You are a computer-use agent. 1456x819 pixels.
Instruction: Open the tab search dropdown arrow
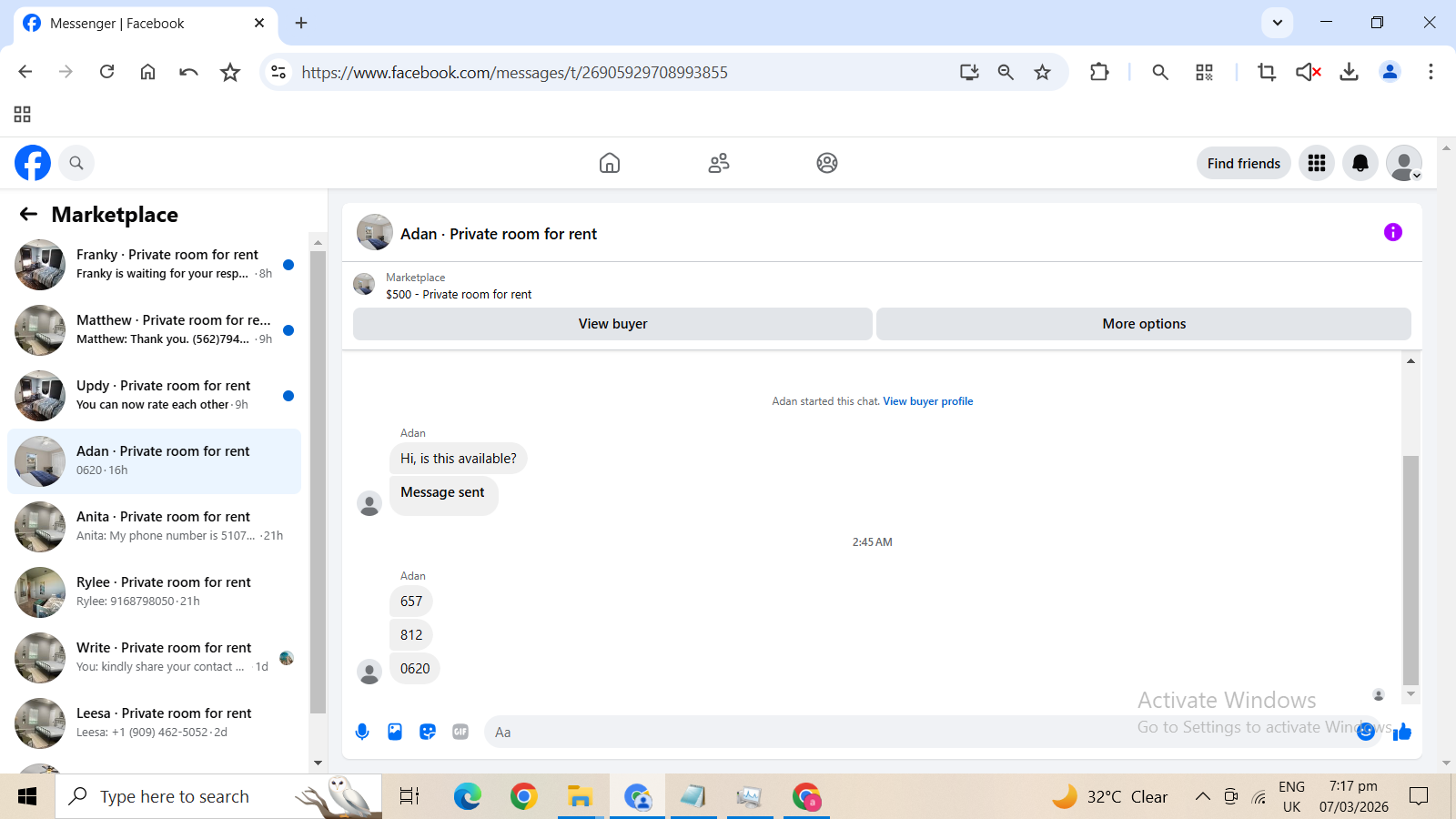coord(1278,23)
